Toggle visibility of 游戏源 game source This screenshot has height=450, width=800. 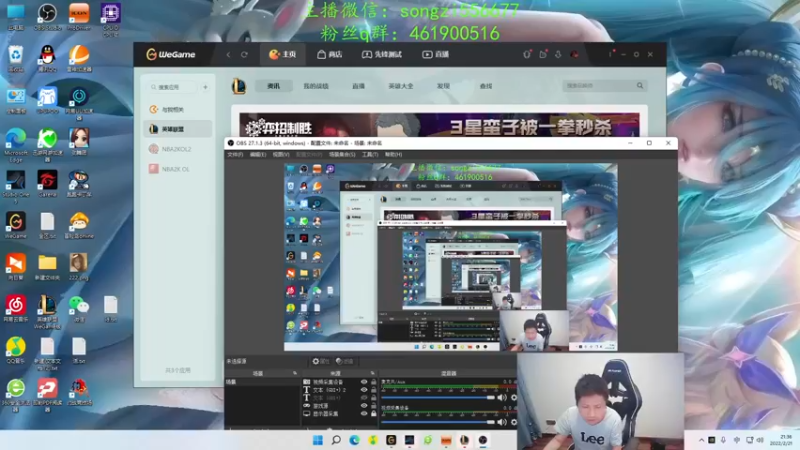(x=364, y=406)
